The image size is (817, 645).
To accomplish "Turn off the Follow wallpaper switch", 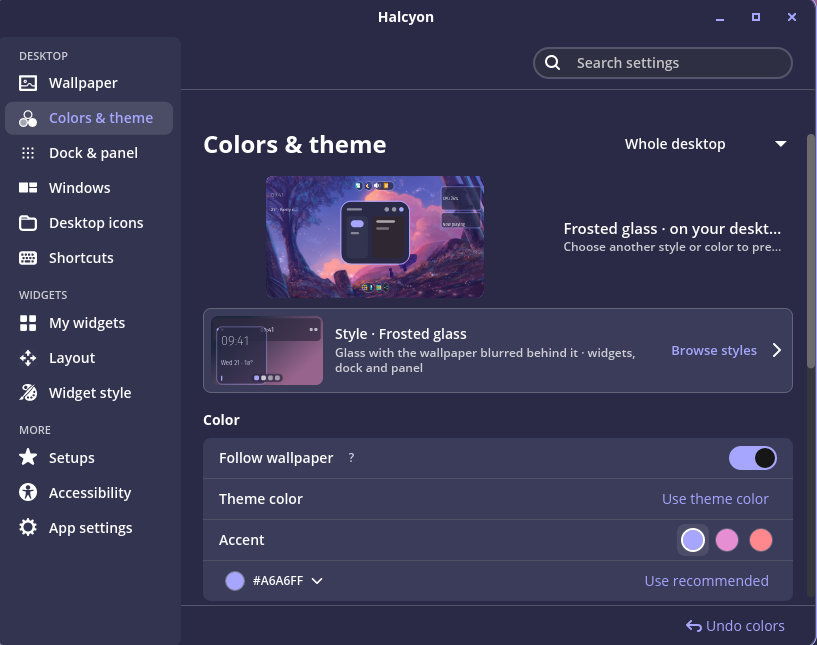I will click(753, 458).
